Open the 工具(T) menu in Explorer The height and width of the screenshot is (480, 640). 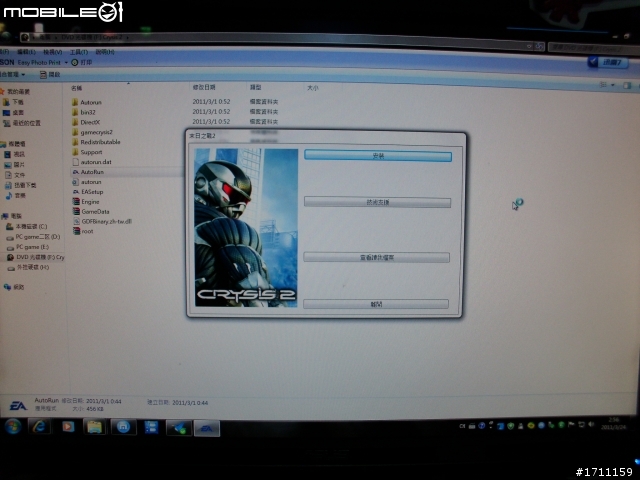[x=78, y=52]
